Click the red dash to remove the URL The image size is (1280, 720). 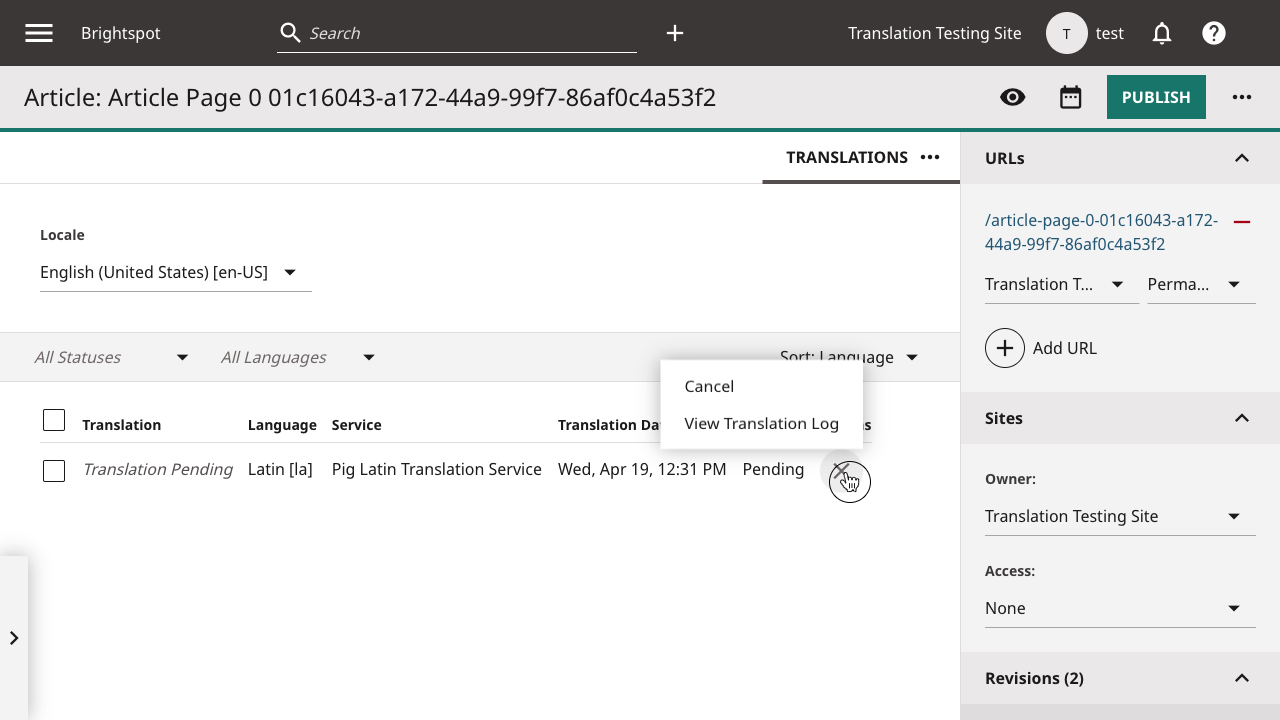point(1242,222)
